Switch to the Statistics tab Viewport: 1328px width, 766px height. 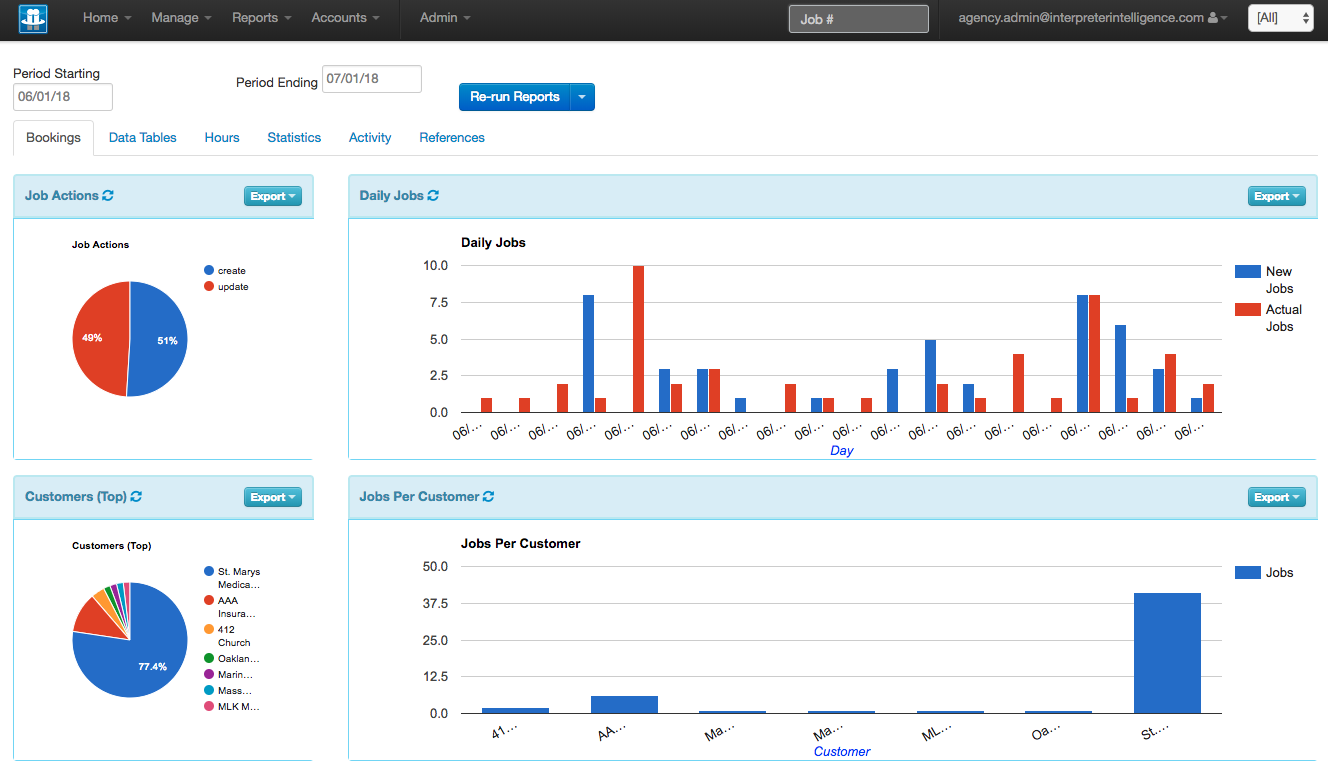click(x=294, y=138)
